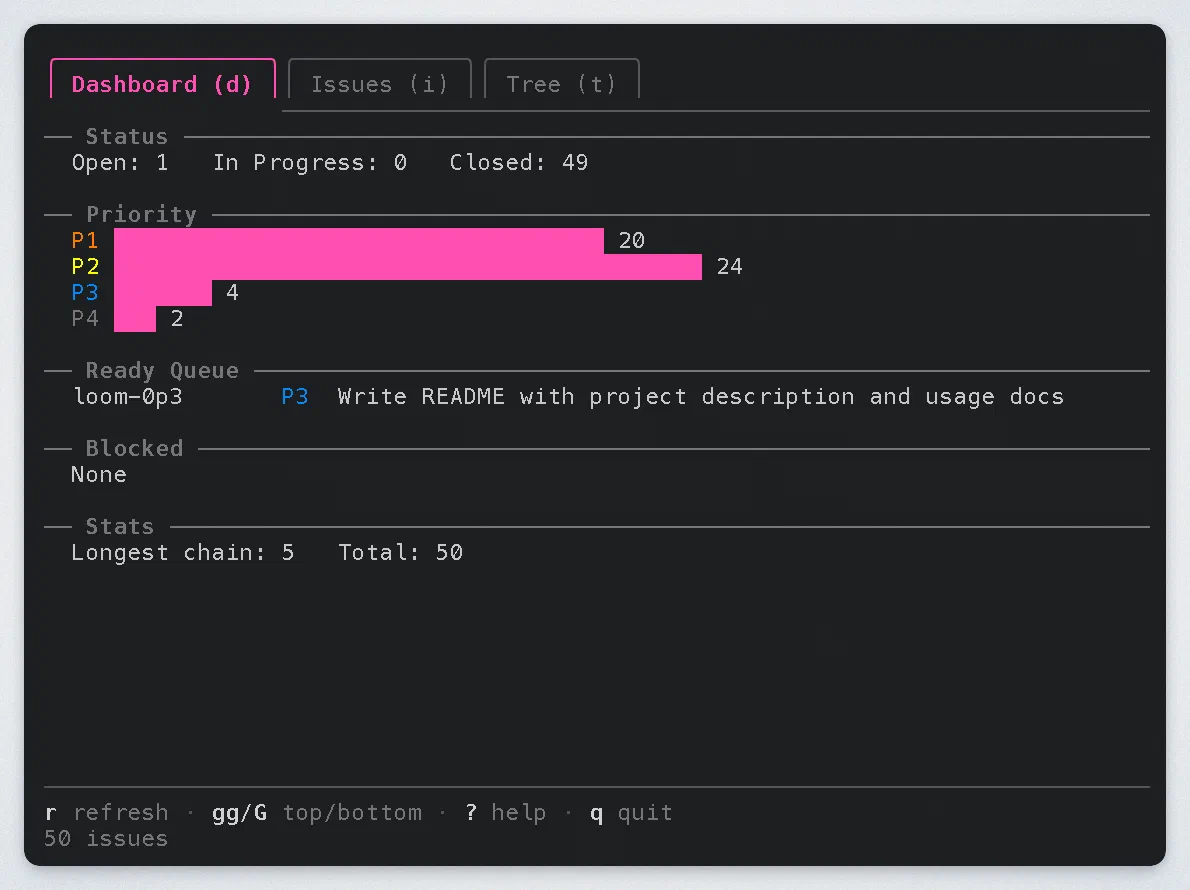The image size is (1190, 890).
Task: Click the value 20 next to P1 bar
Action: pyautogui.click(x=631, y=241)
